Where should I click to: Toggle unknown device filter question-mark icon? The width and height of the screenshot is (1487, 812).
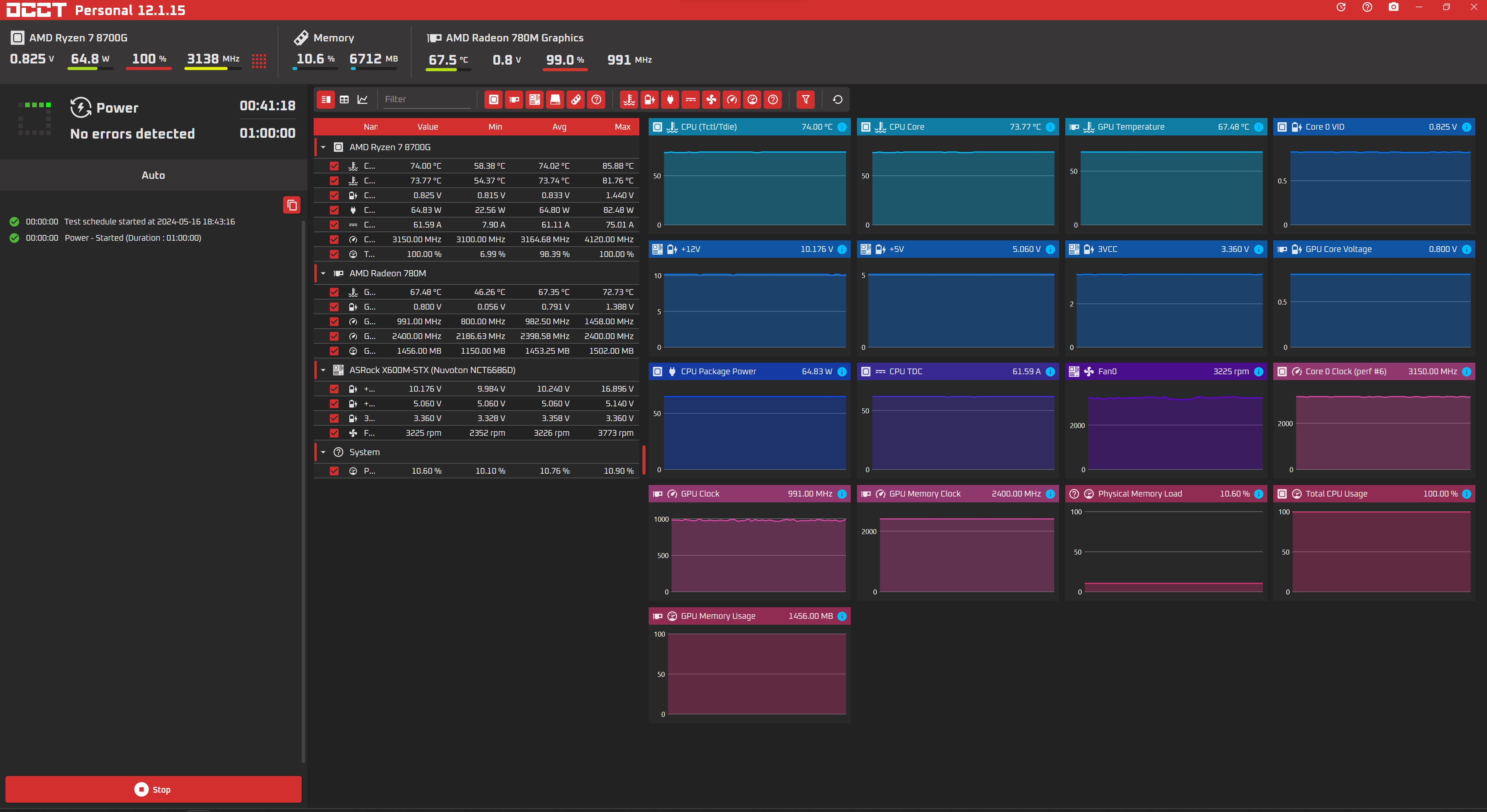(596, 99)
